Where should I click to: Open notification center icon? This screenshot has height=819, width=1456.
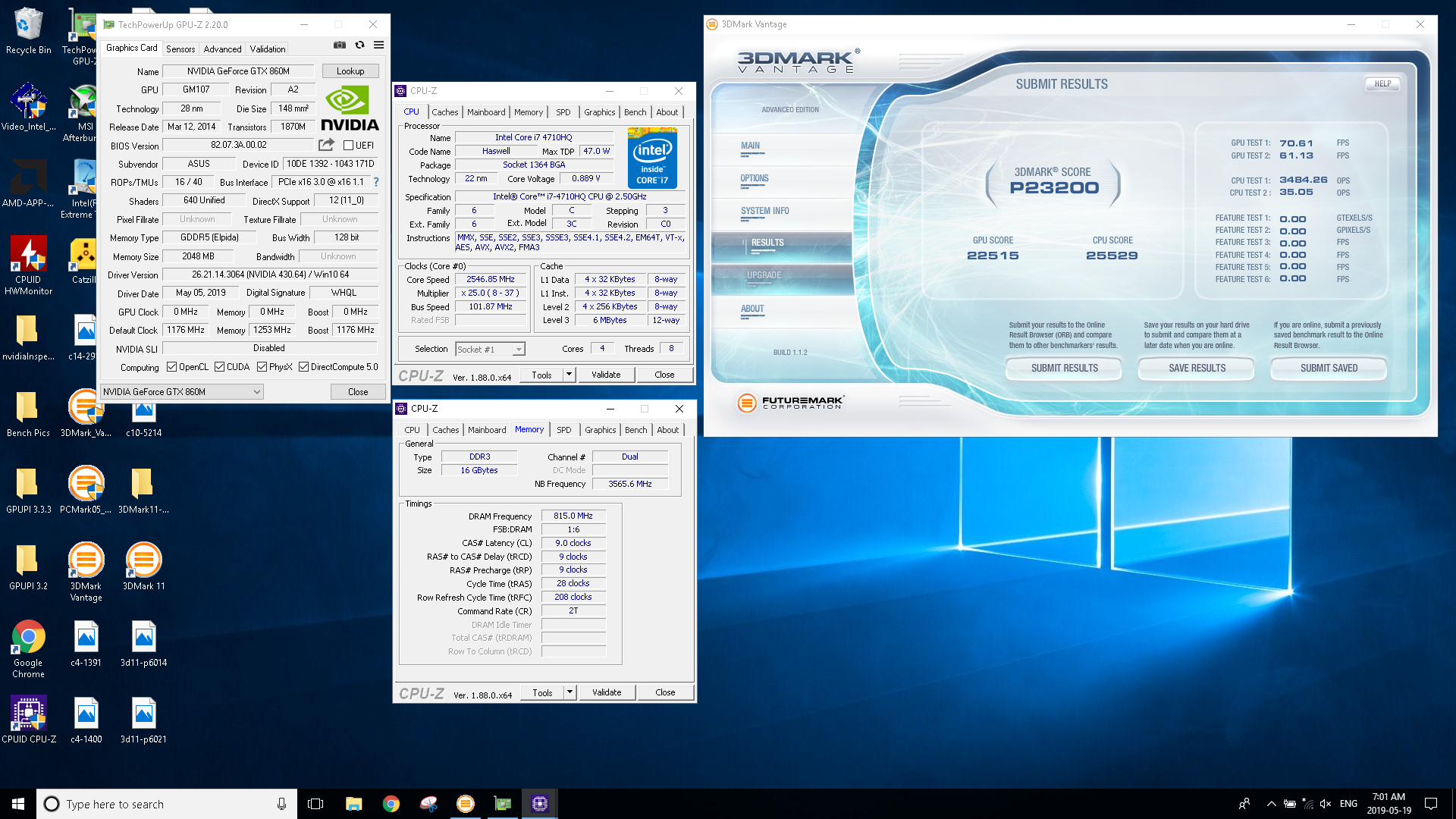(1431, 804)
